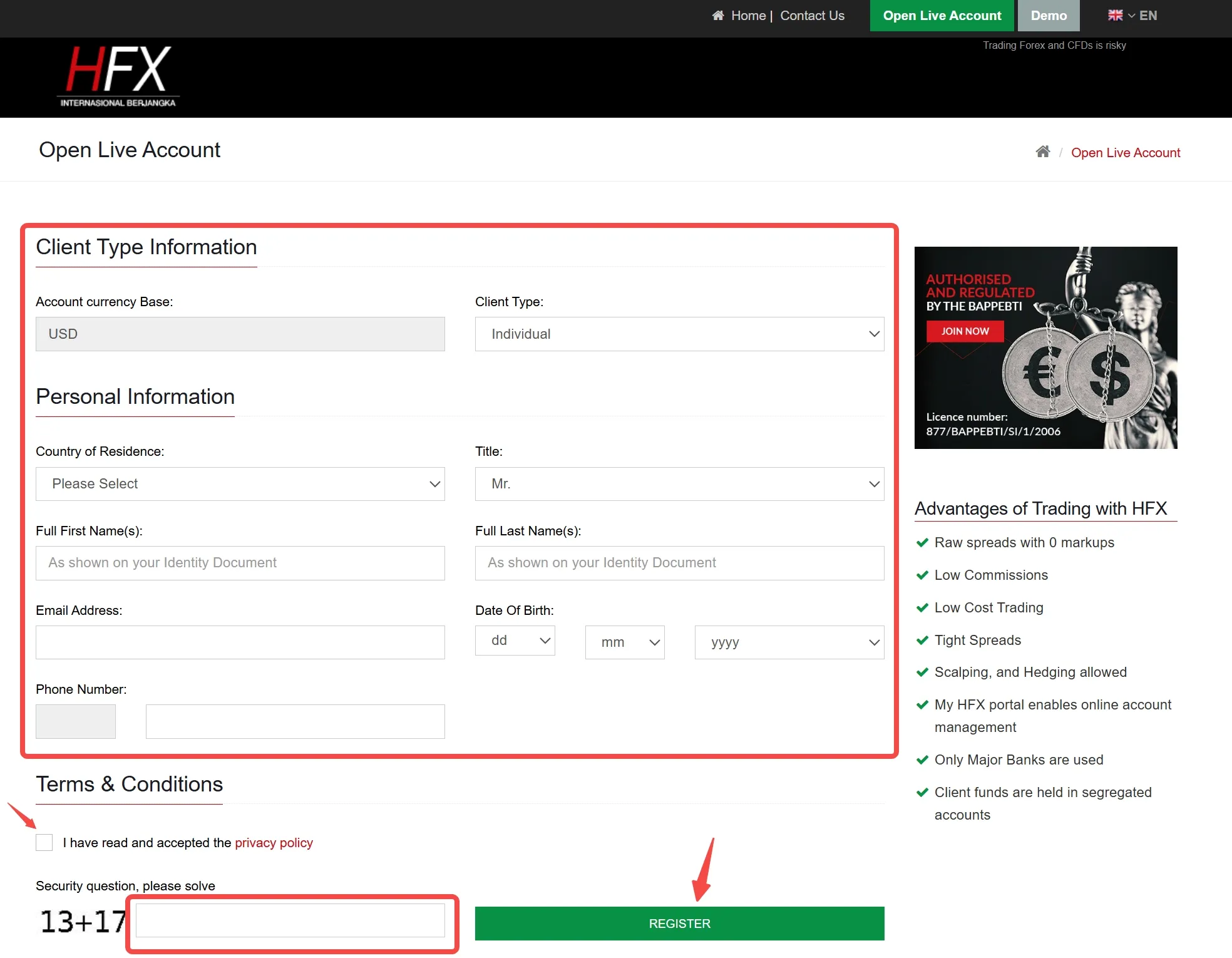The height and width of the screenshot is (958, 1232).
Task: Click the Demo button
Action: (x=1049, y=16)
